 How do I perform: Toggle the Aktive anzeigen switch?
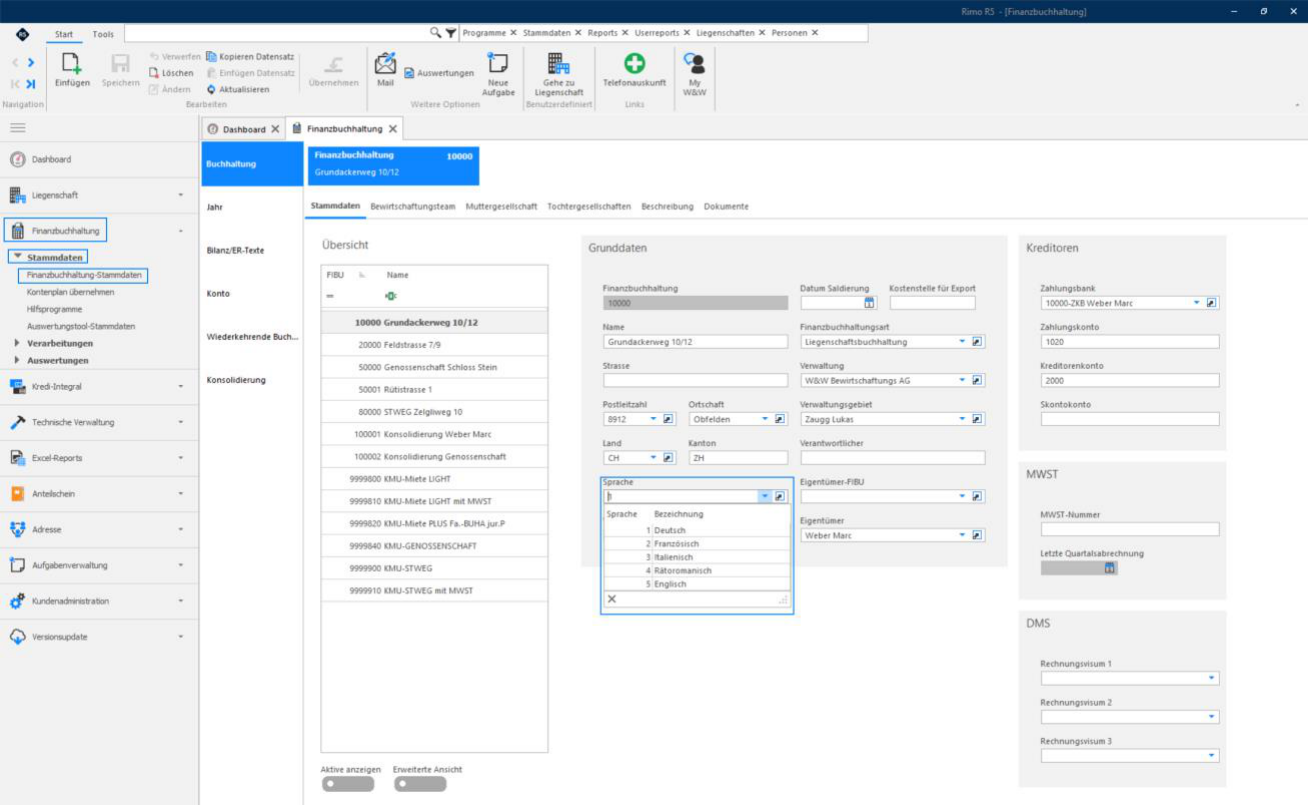pyautogui.click(x=347, y=784)
